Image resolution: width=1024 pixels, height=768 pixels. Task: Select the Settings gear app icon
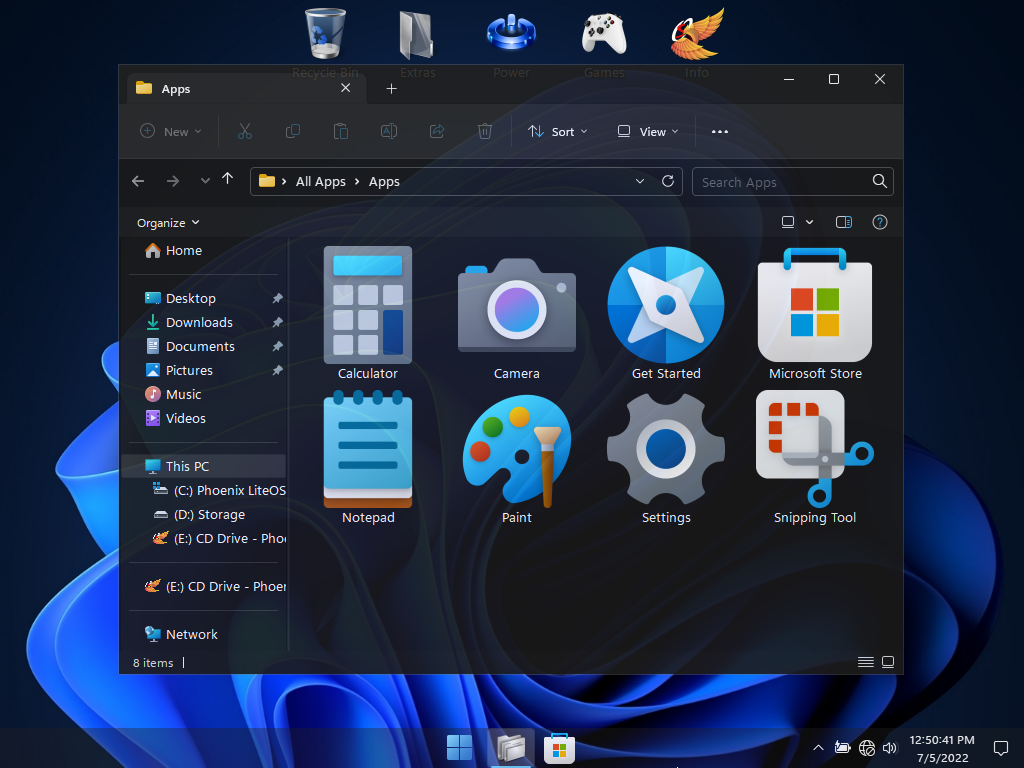pyautogui.click(x=665, y=449)
